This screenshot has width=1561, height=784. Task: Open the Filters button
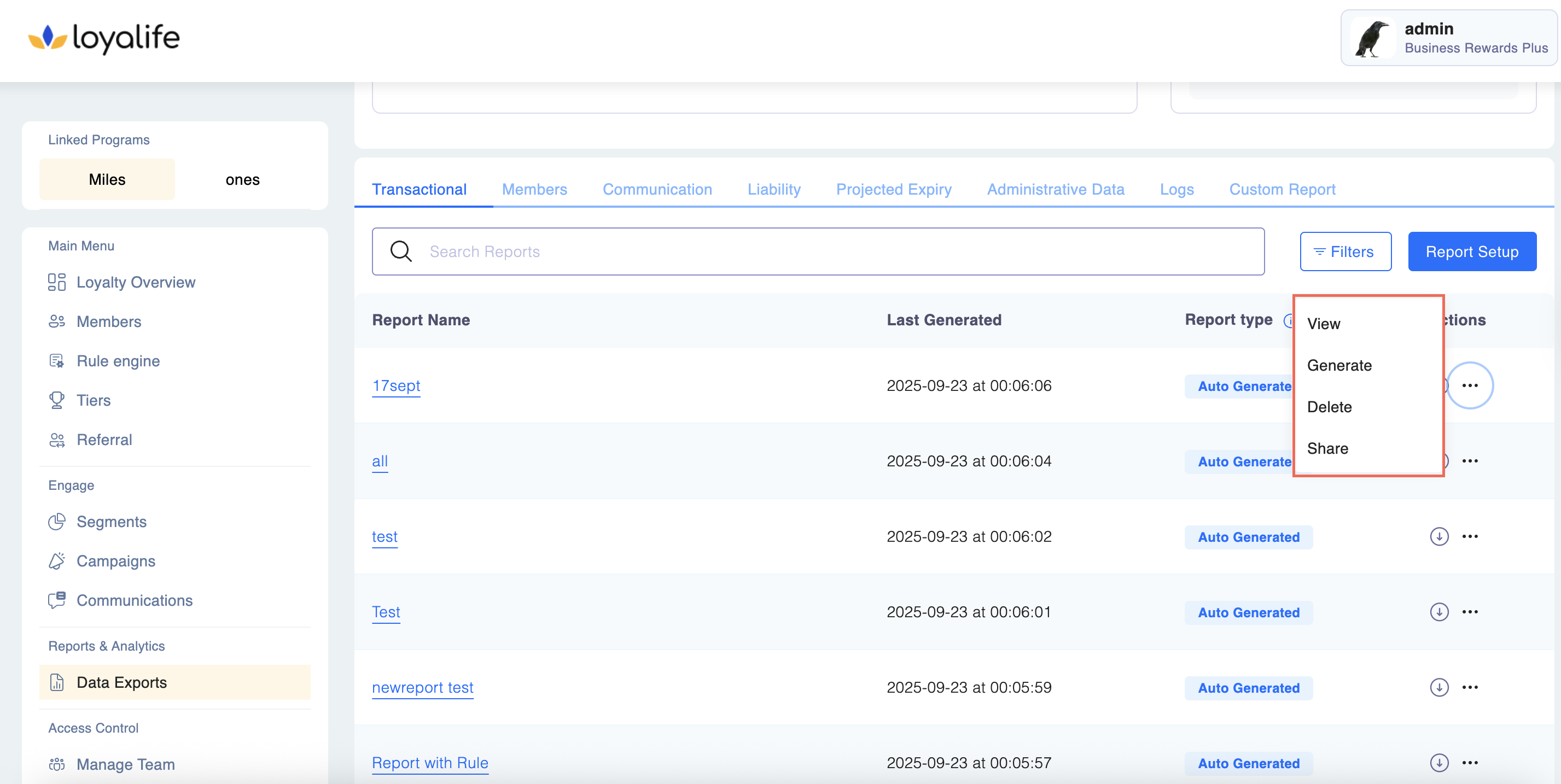(1344, 251)
